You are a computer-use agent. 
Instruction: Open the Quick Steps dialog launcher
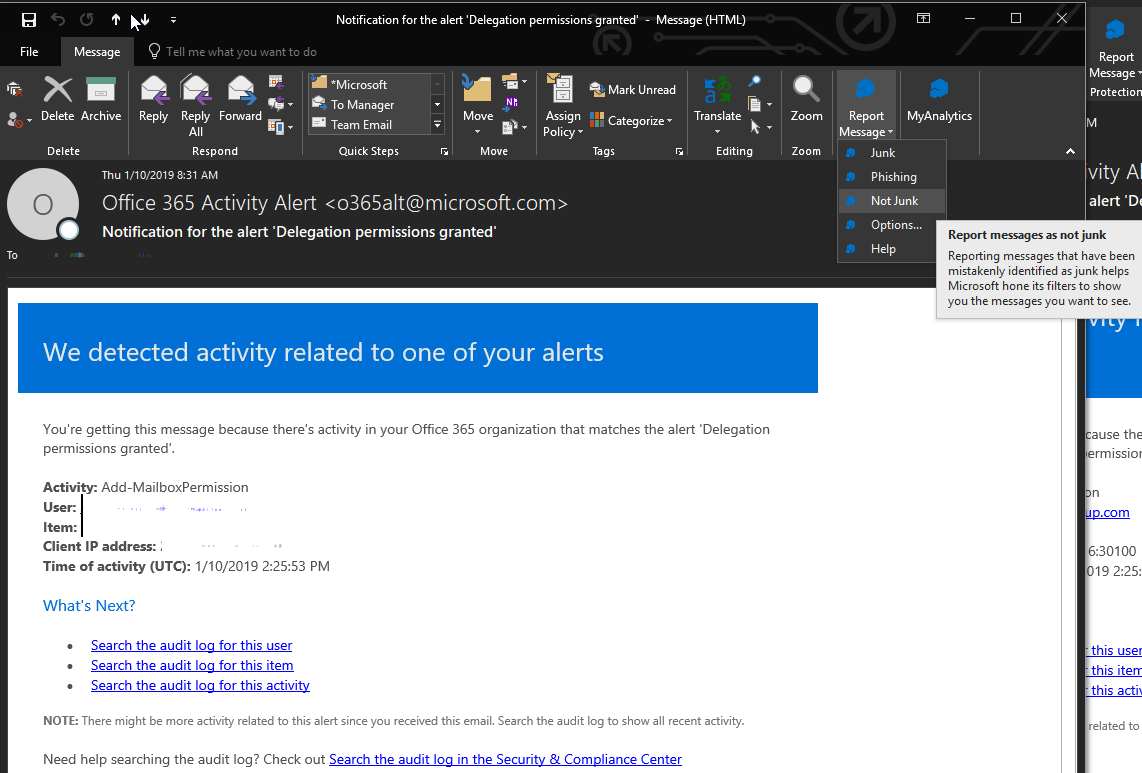[444, 152]
